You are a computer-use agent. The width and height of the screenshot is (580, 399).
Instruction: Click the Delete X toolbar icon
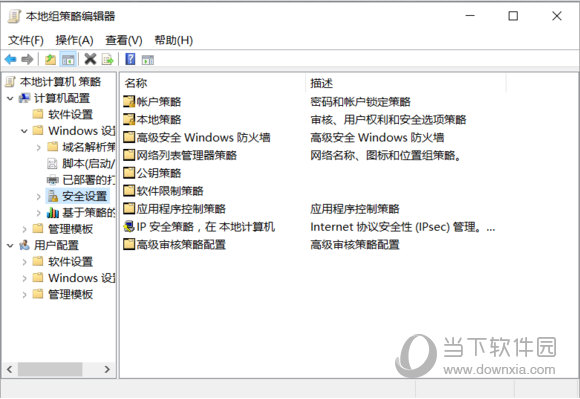[x=90, y=59]
